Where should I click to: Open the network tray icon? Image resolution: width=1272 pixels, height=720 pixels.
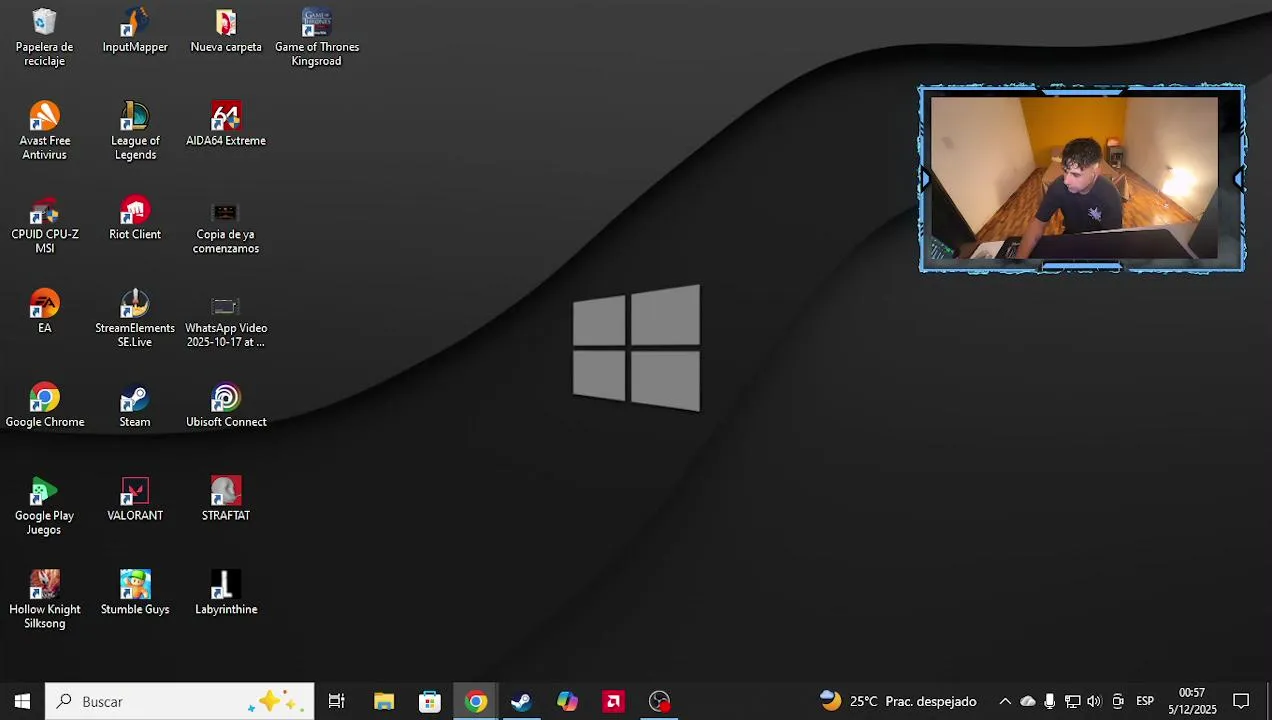click(1072, 701)
